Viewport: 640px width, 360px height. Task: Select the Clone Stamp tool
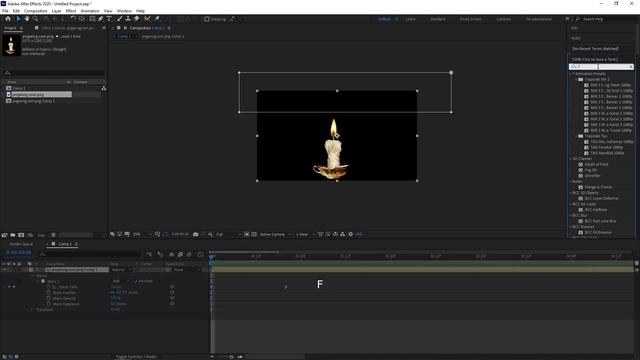128,19
